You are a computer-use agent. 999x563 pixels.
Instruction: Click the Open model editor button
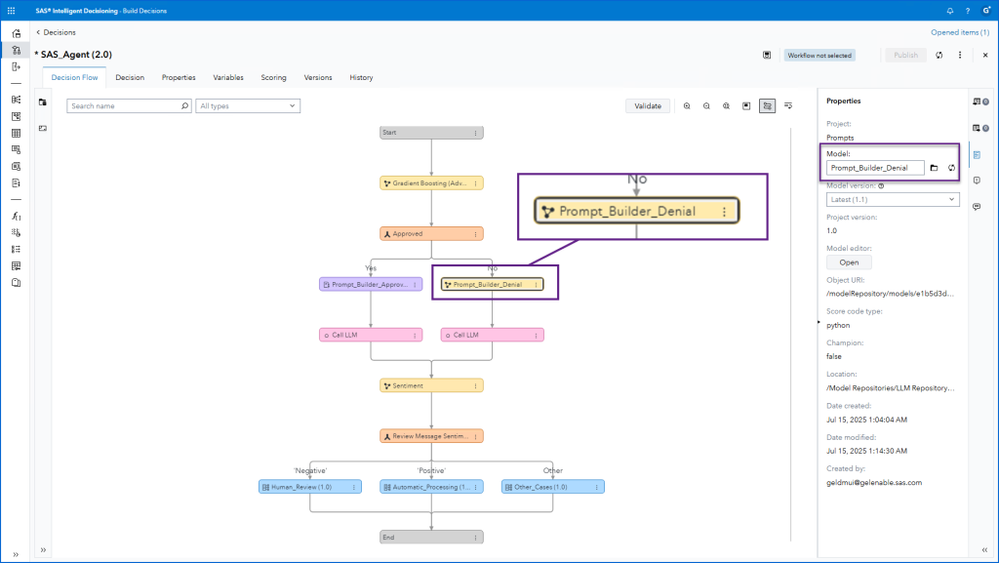(x=849, y=262)
